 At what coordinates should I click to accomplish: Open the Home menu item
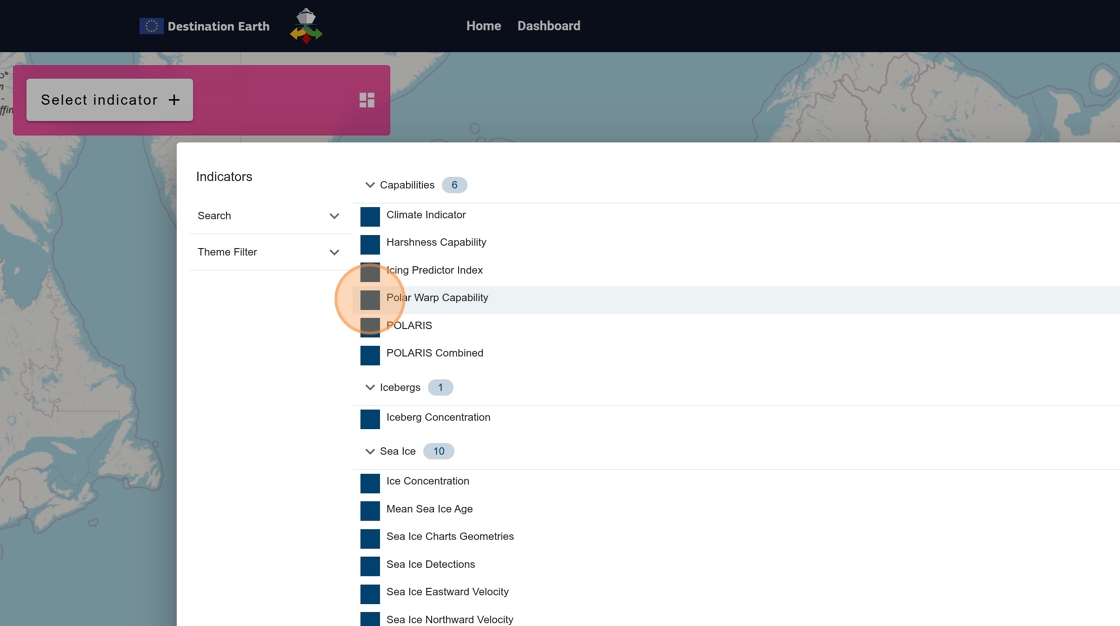click(484, 26)
